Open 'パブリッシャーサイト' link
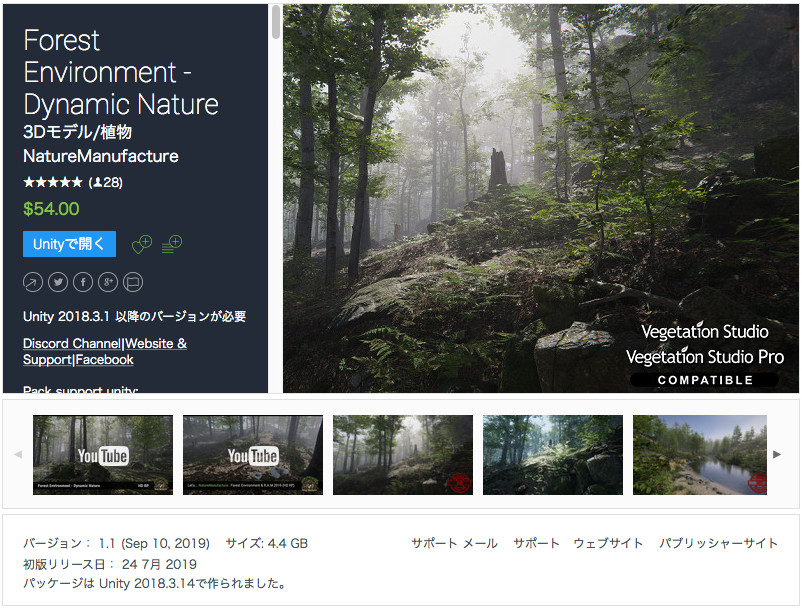Image resolution: width=802 pixels, height=610 pixels. click(x=718, y=543)
